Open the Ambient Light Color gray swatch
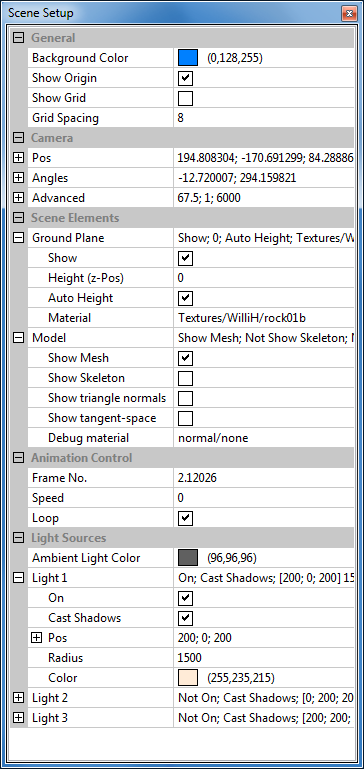This screenshot has width=364, height=769. [x=188, y=558]
